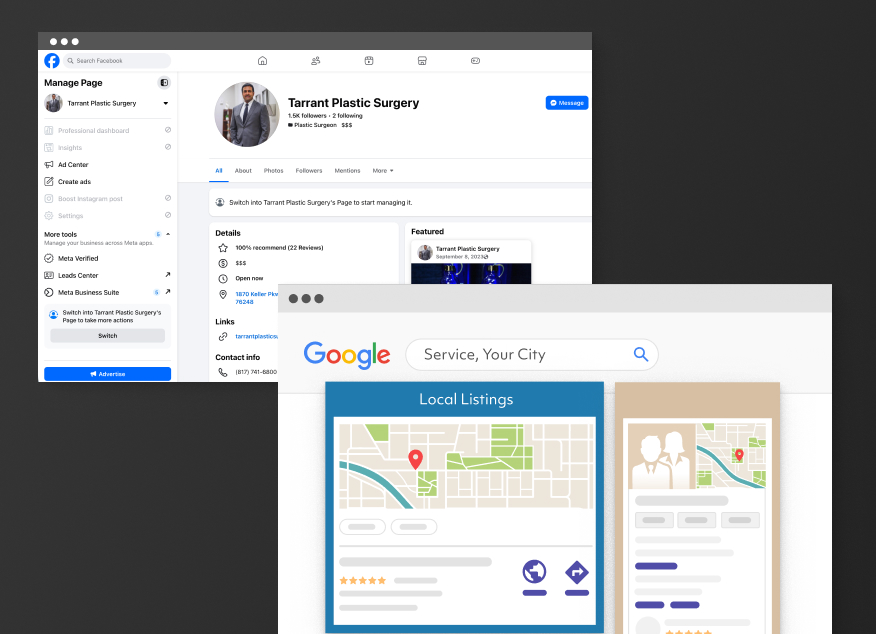Click the five-star rating in listing
The width and height of the screenshot is (876, 634).
(363, 581)
